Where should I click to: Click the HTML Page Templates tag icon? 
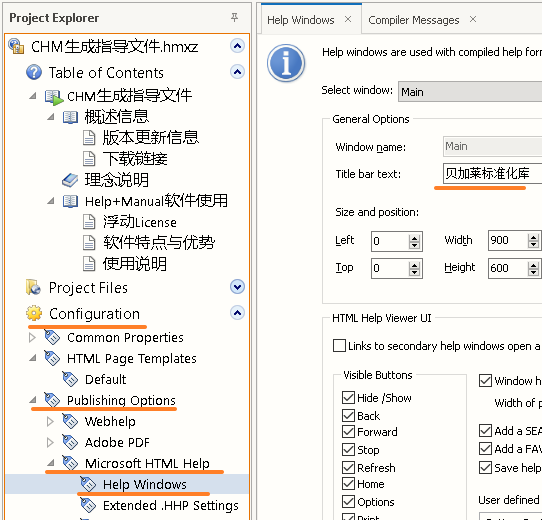coord(52,358)
